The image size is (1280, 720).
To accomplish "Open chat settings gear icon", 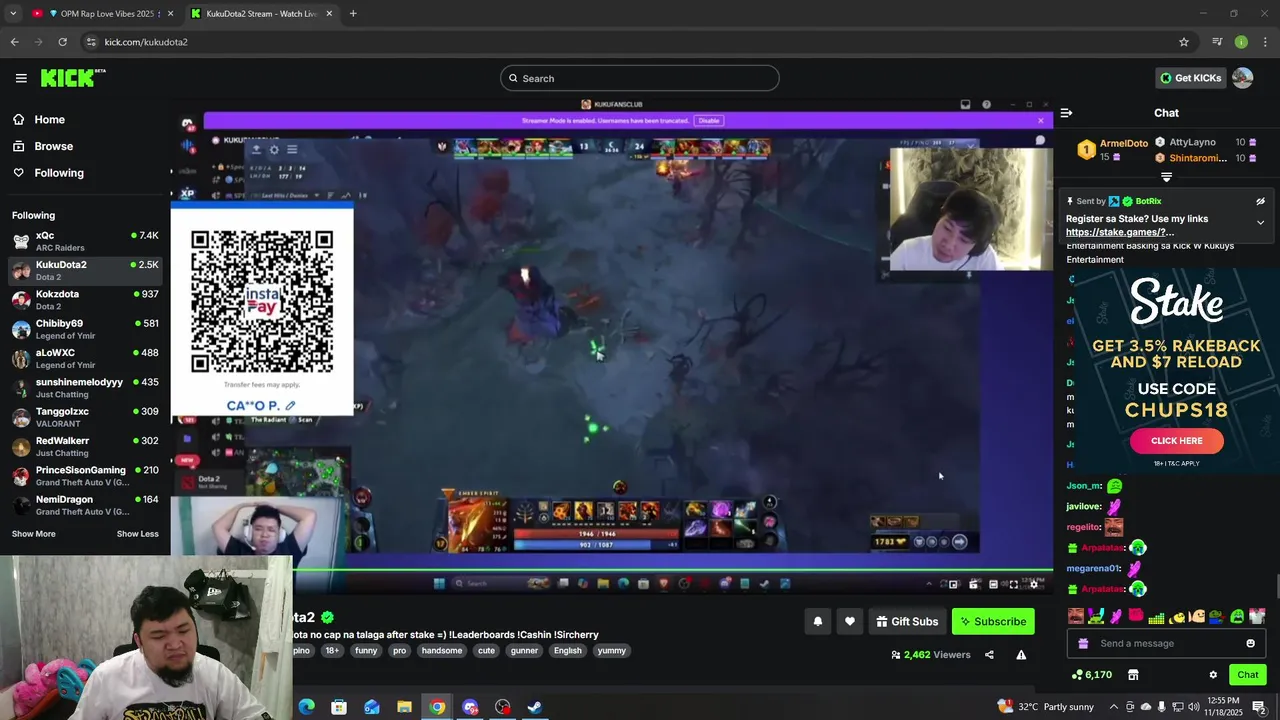I will coord(1213,675).
